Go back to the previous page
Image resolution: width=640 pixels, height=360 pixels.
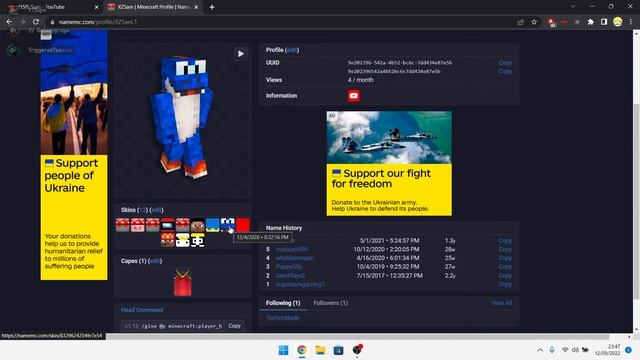(9, 22)
